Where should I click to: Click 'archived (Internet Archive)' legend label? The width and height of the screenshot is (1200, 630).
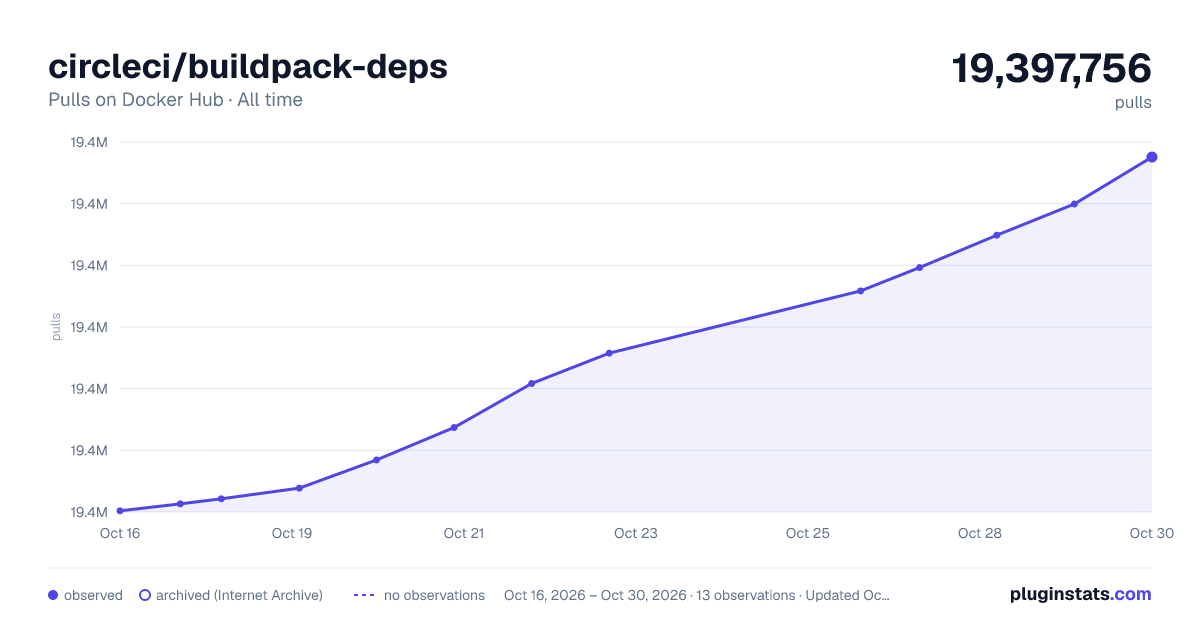pyautogui.click(x=239, y=595)
